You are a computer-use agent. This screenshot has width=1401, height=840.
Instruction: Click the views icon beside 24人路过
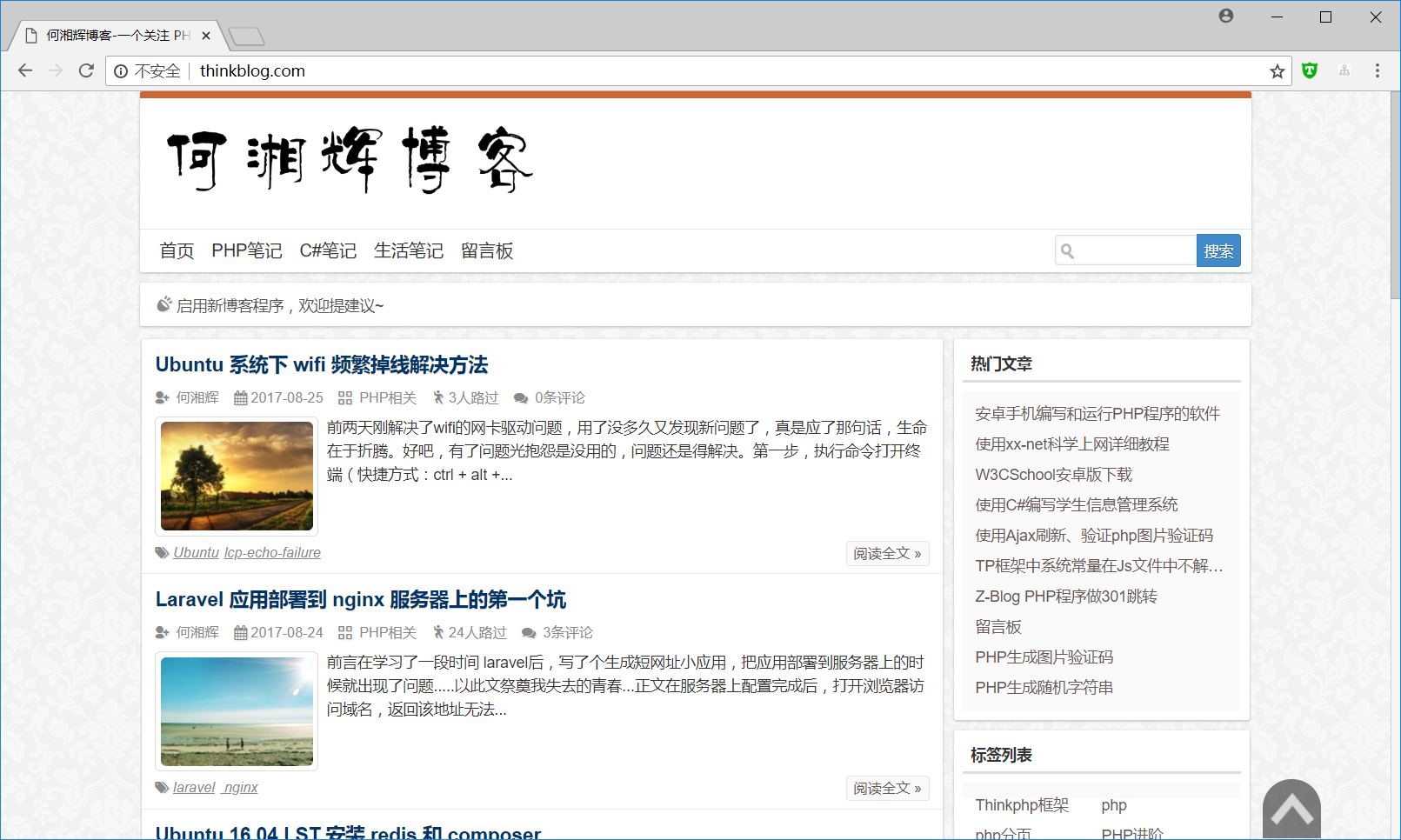click(438, 632)
